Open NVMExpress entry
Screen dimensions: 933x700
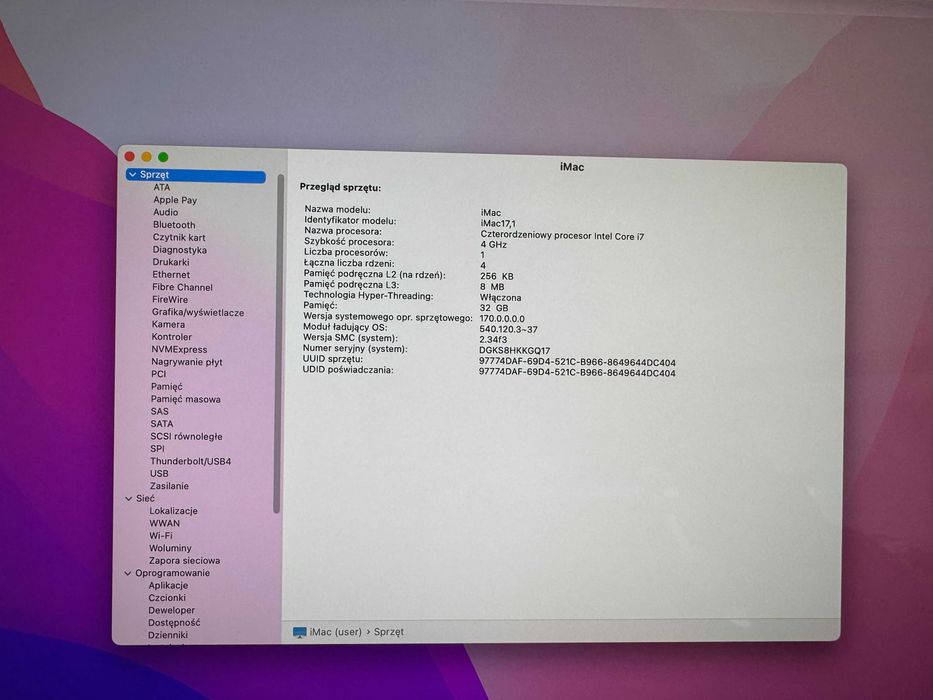point(179,349)
